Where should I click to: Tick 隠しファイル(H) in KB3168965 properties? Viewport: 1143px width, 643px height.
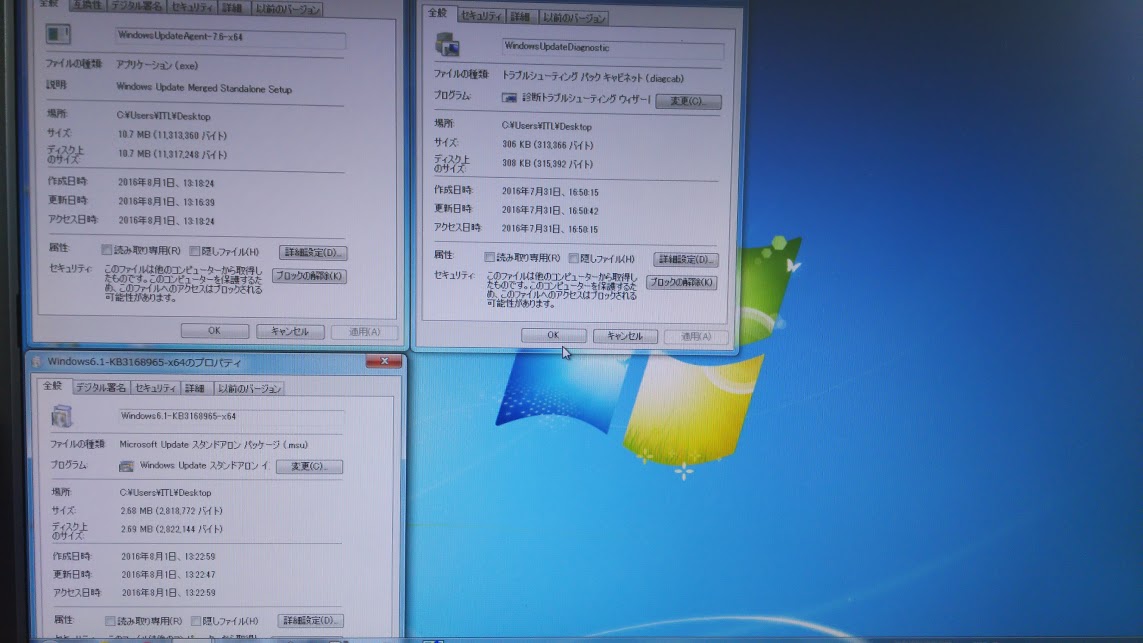click(196, 621)
